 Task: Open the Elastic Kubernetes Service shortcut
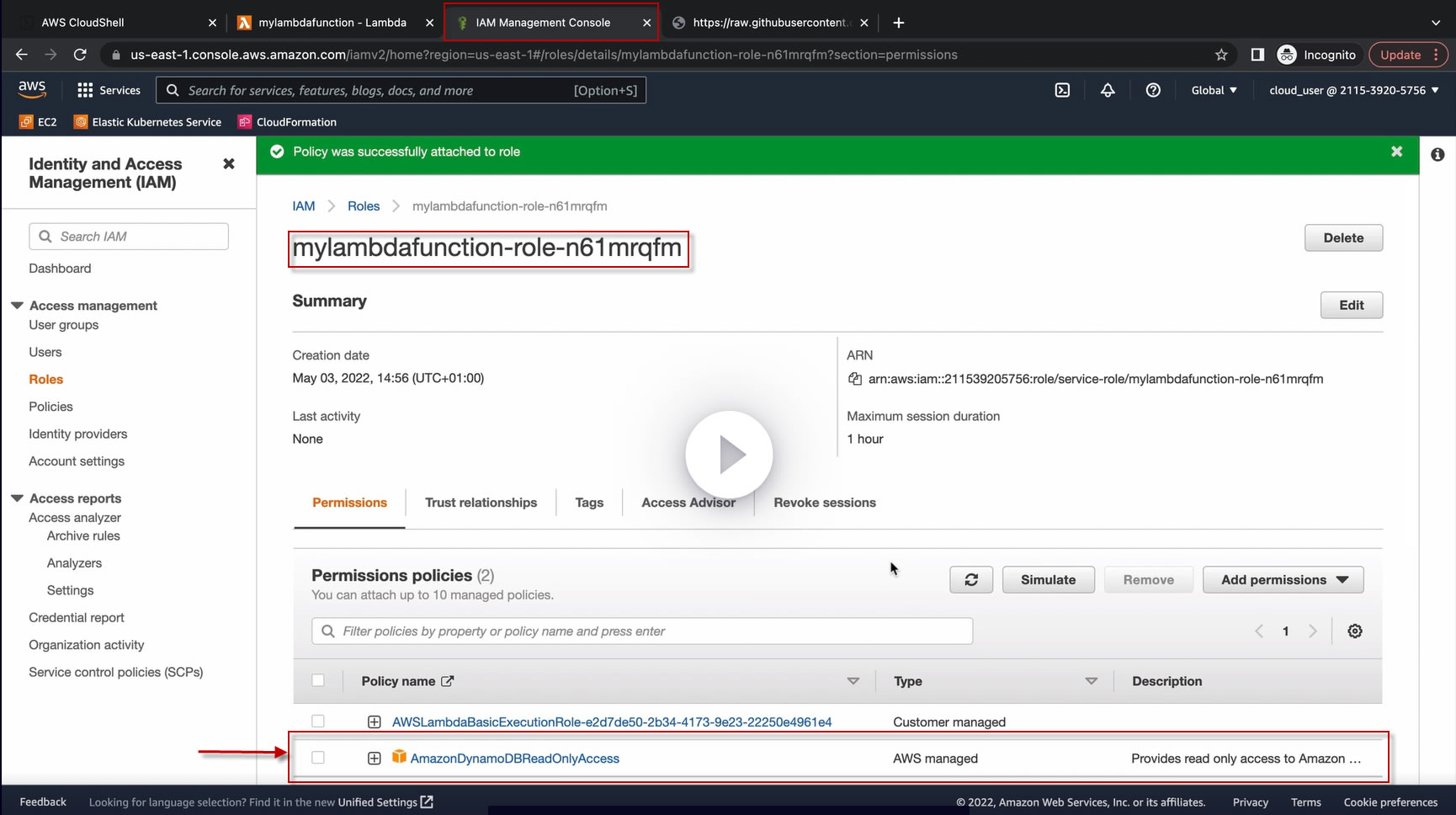click(x=147, y=122)
